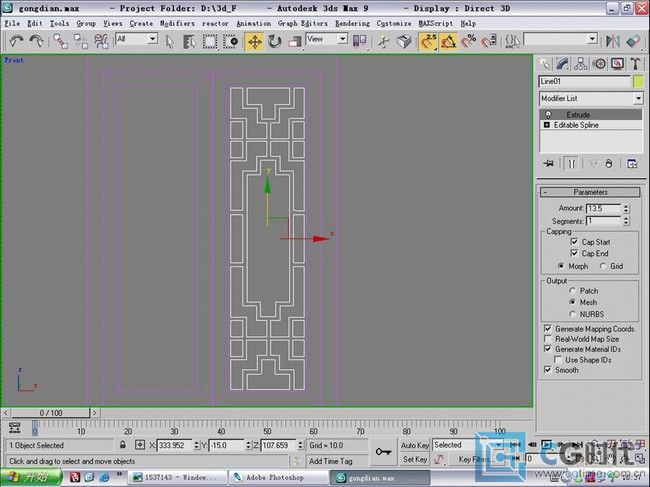Click the Segments spinner arrows
Screen dimensions: 650x487
(x=626, y=221)
